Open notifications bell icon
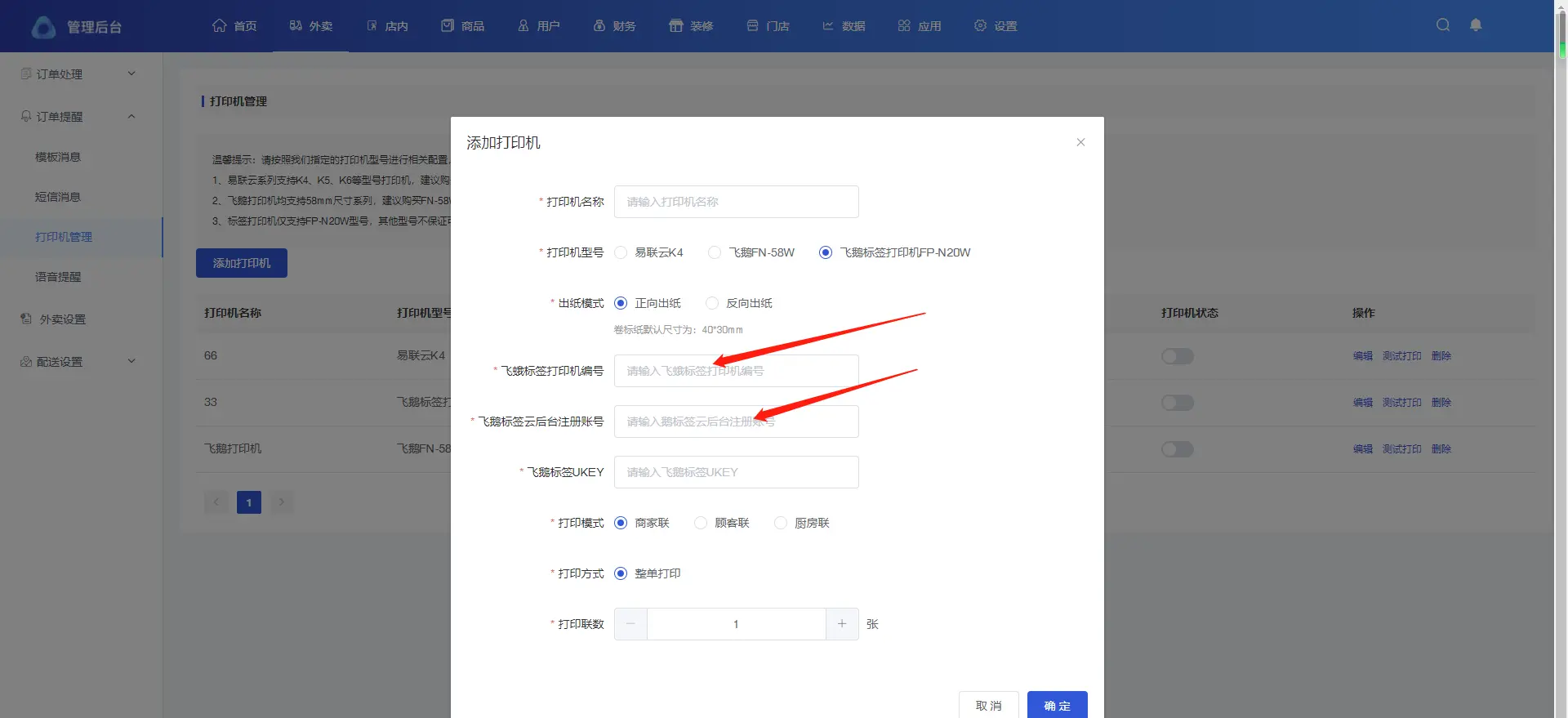 point(1476,25)
